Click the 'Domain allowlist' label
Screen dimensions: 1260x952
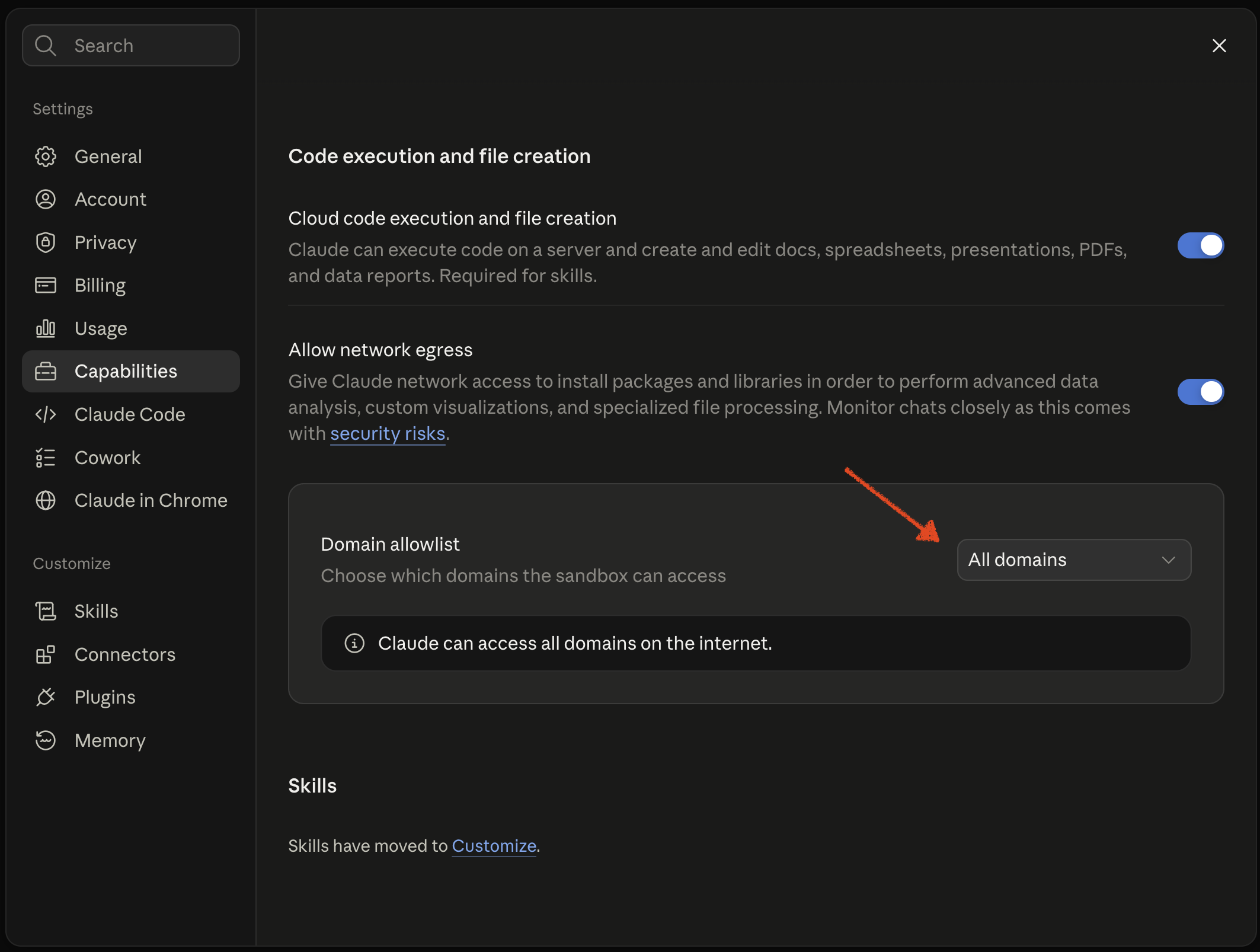[390, 544]
